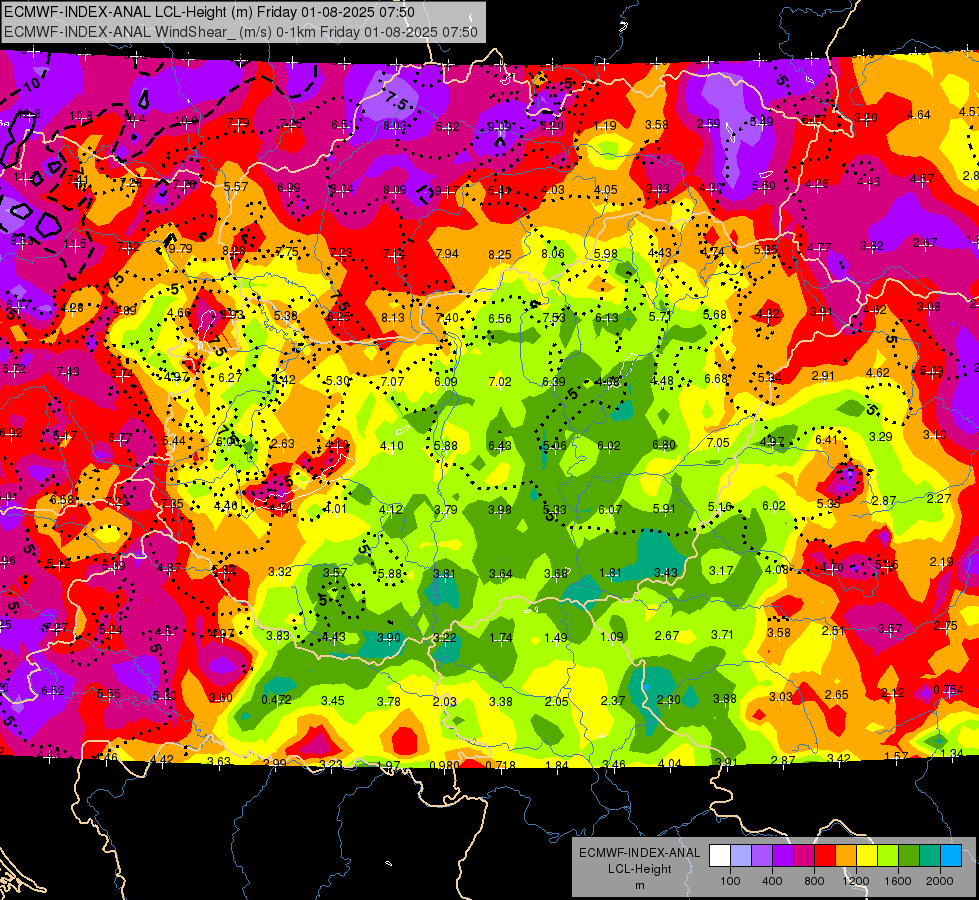The width and height of the screenshot is (979, 900).
Task: Click legend label 1600
Action: pyautogui.click(x=897, y=881)
